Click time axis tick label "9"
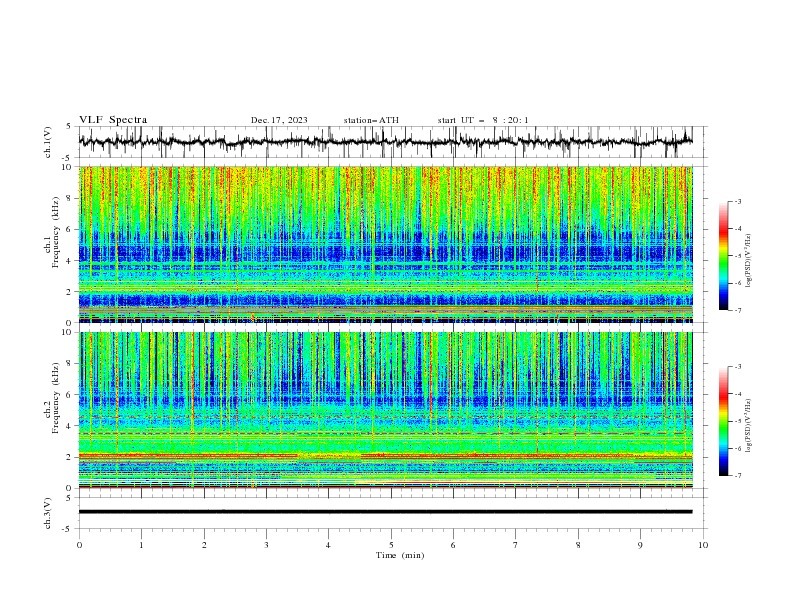 640,545
